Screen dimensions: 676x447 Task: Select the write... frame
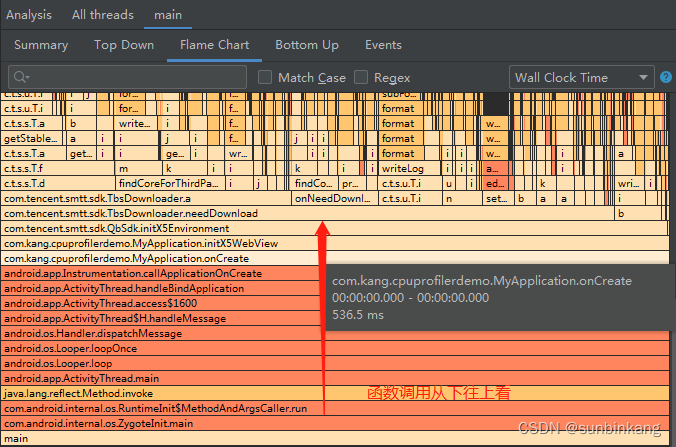pos(136,123)
